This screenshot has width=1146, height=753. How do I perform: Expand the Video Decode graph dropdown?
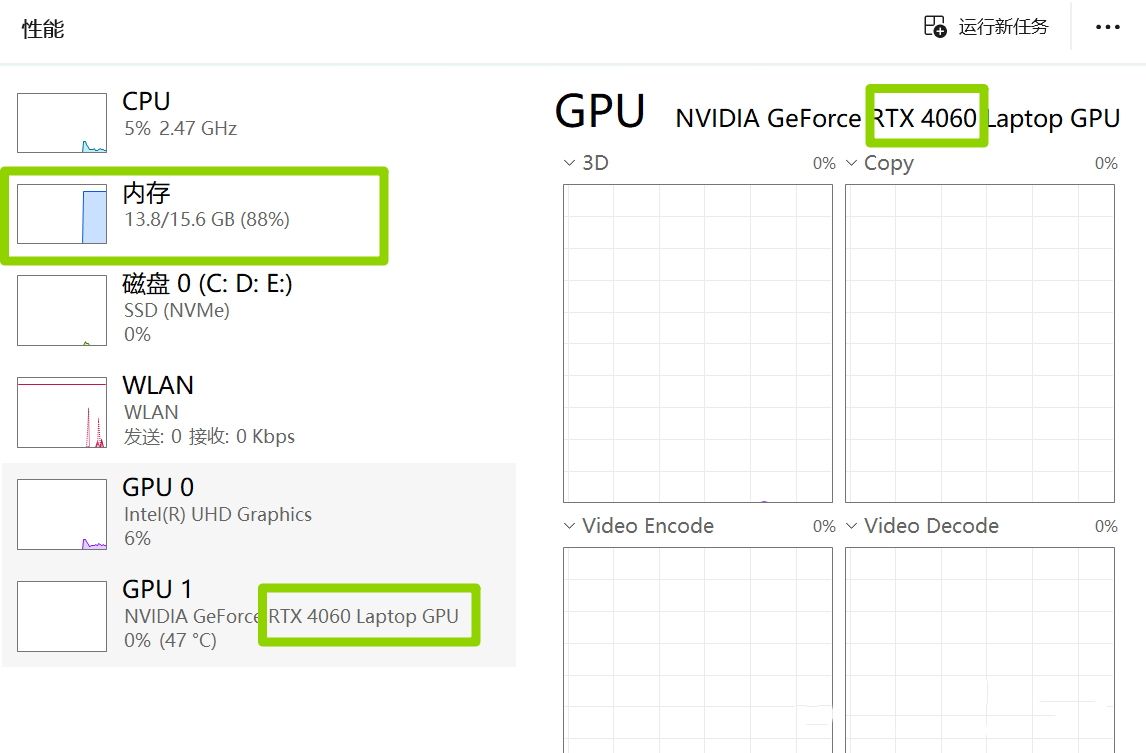tap(852, 526)
